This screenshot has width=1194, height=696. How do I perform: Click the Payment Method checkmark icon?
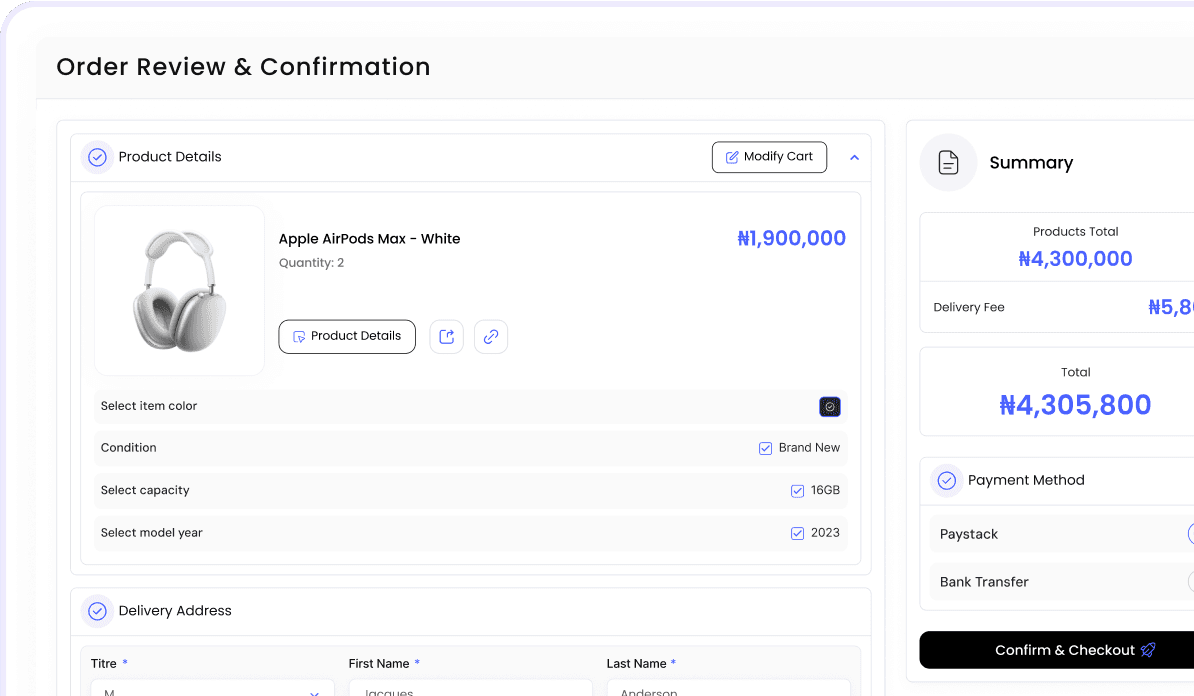[946, 481]
